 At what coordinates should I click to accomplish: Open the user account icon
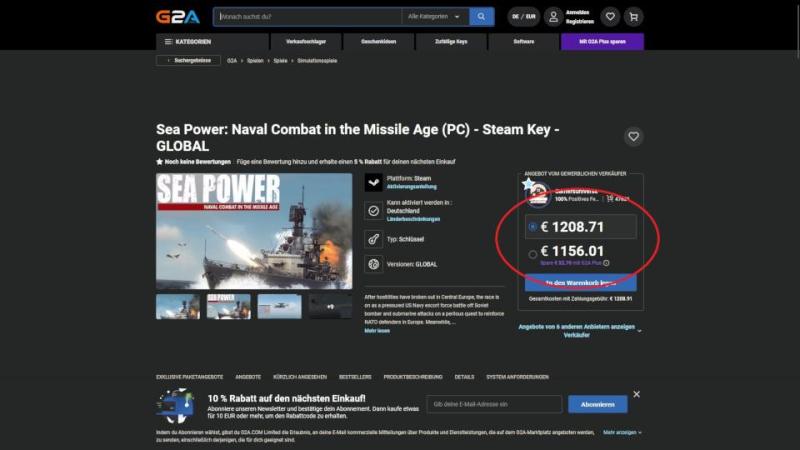coord(553,17)
